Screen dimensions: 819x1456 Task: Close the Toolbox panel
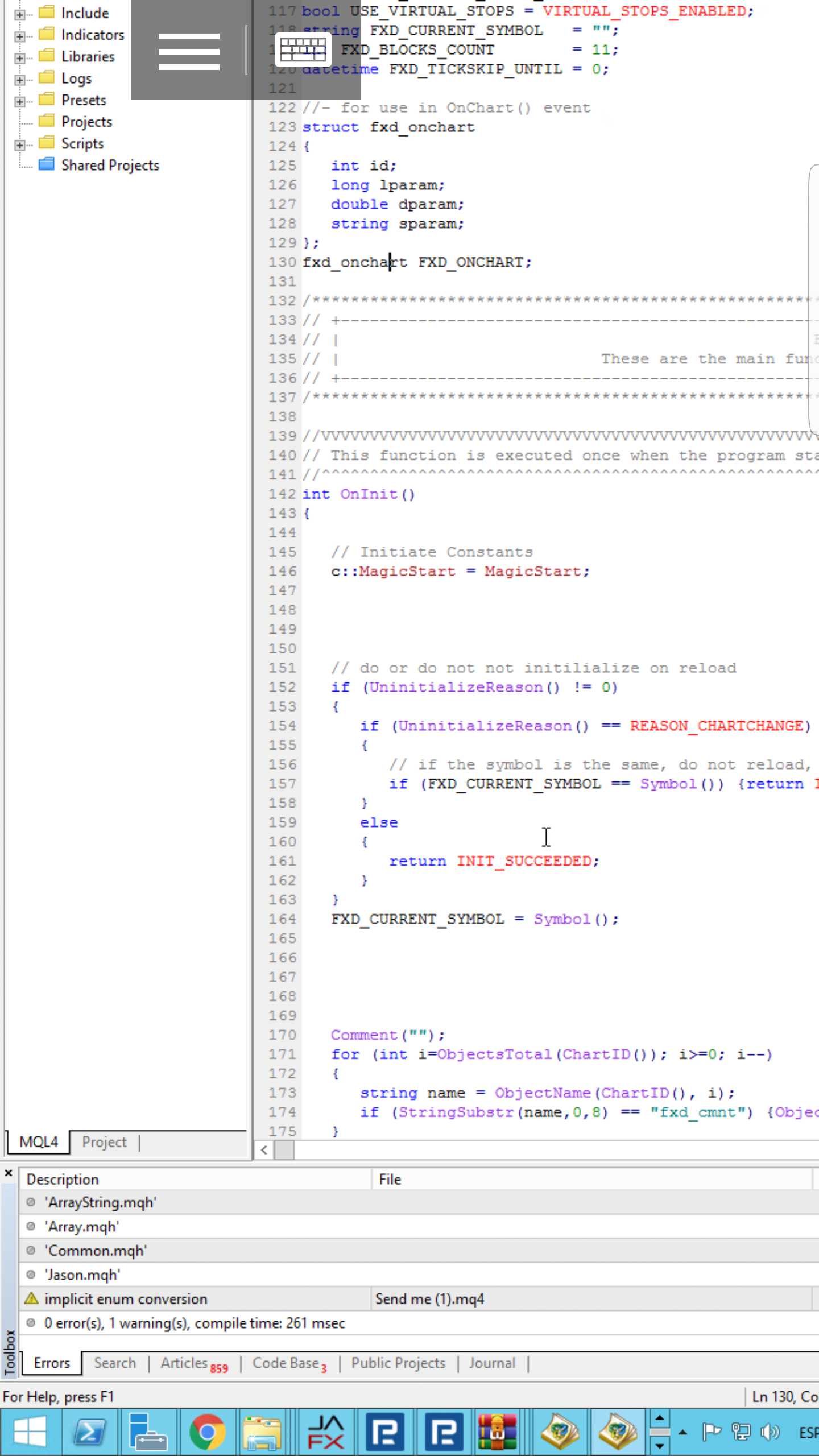[9, 1173]
